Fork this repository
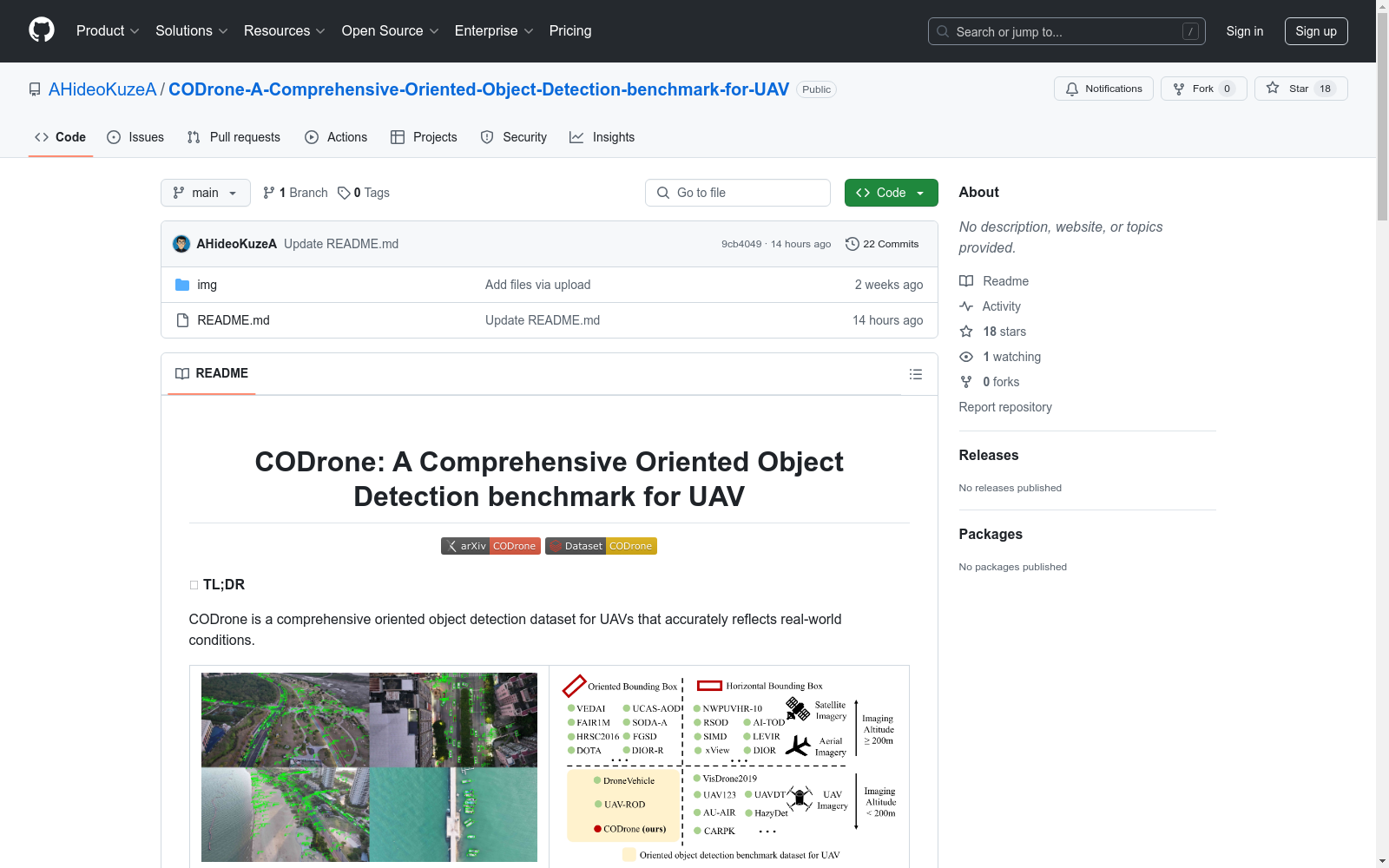This screenshot has width=1389, height=868. pos(1202,89)
